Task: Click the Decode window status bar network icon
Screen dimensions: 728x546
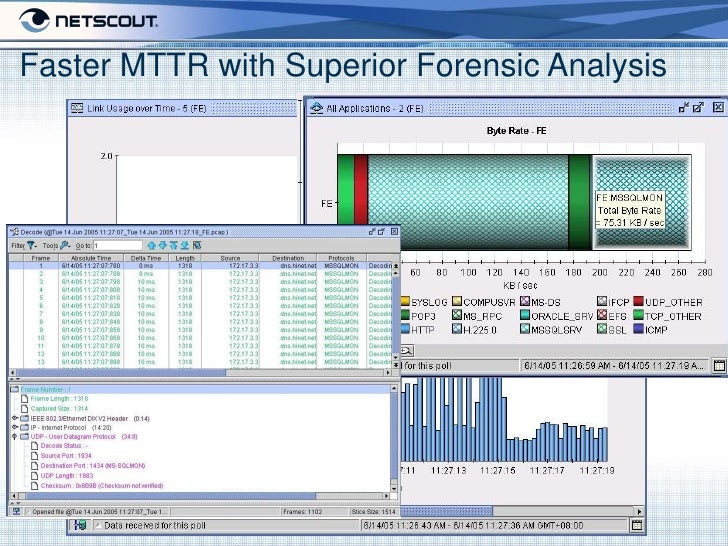Action: pos(16,511)
